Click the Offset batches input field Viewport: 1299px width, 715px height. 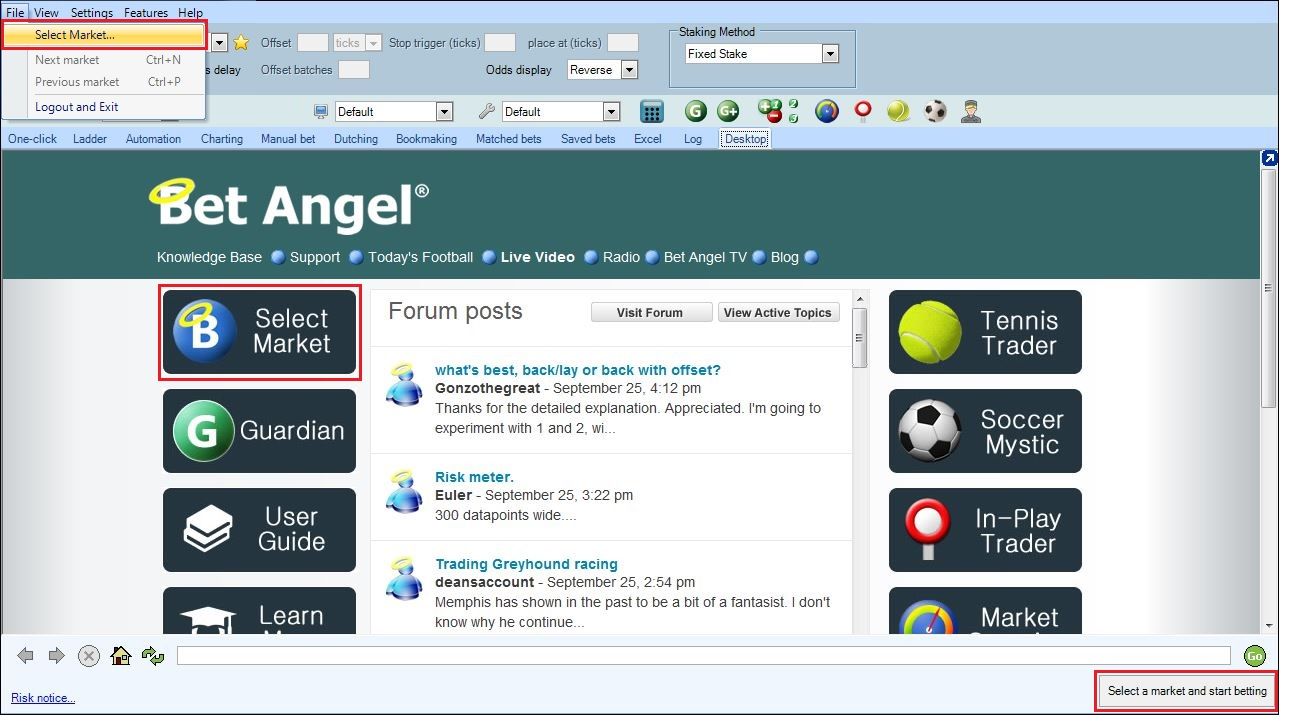pyautogui.click(x=354, y=70)
